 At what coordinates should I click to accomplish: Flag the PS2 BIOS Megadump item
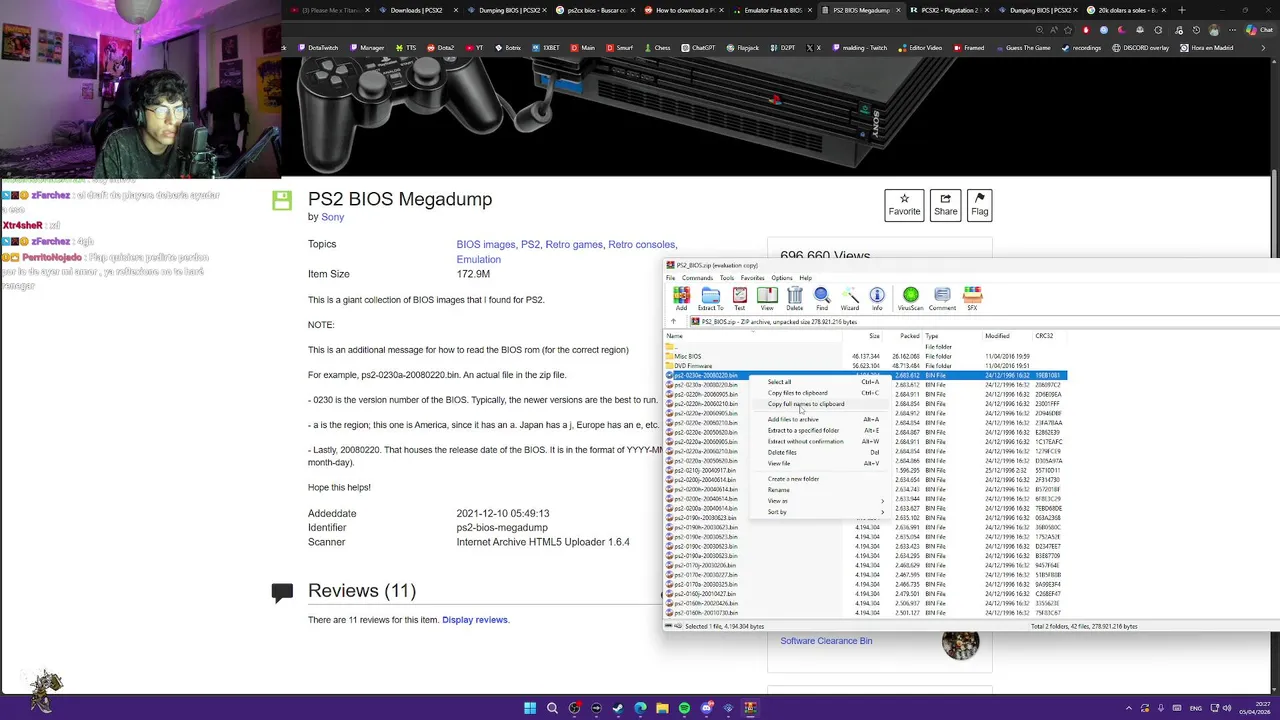click(980, 205)
